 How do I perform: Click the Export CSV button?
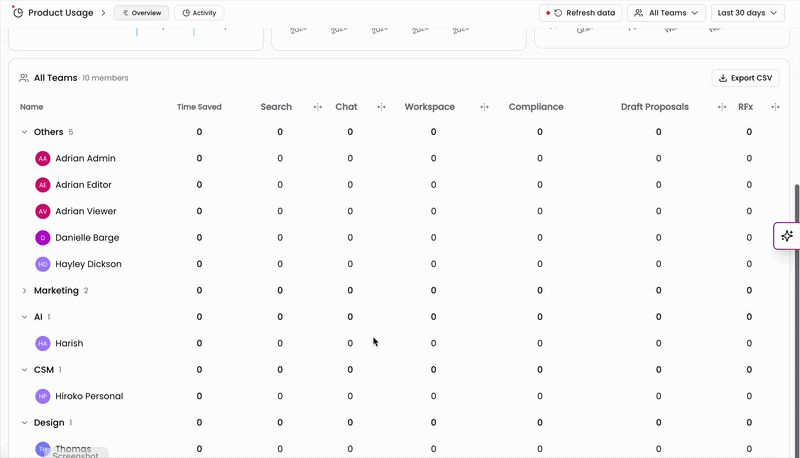[x=745, y=78]
